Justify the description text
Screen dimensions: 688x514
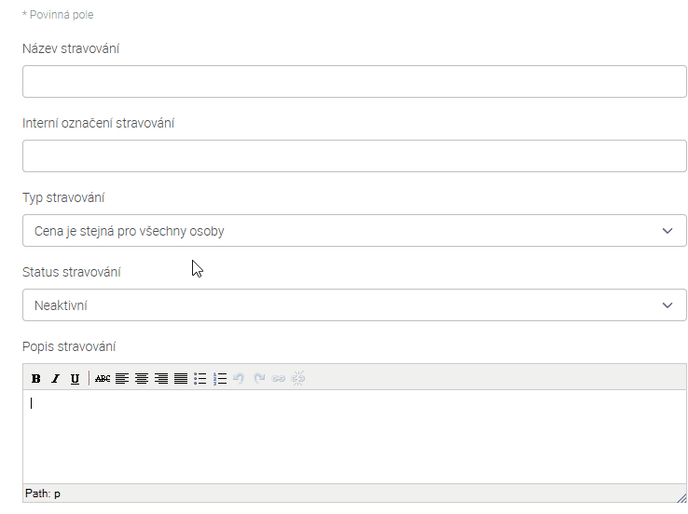(x=181, y=379)
